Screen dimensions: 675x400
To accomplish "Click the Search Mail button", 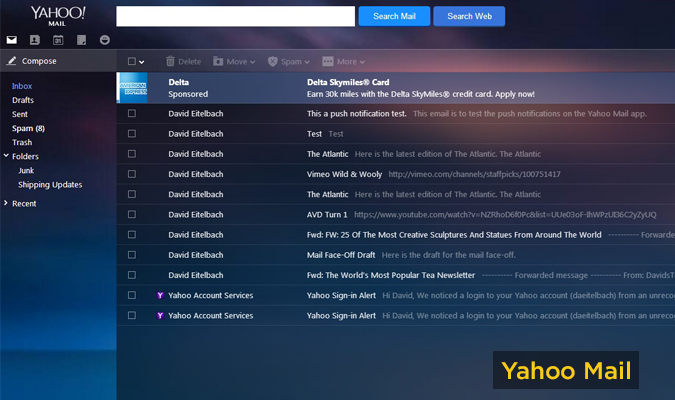I will click(394, 16).
